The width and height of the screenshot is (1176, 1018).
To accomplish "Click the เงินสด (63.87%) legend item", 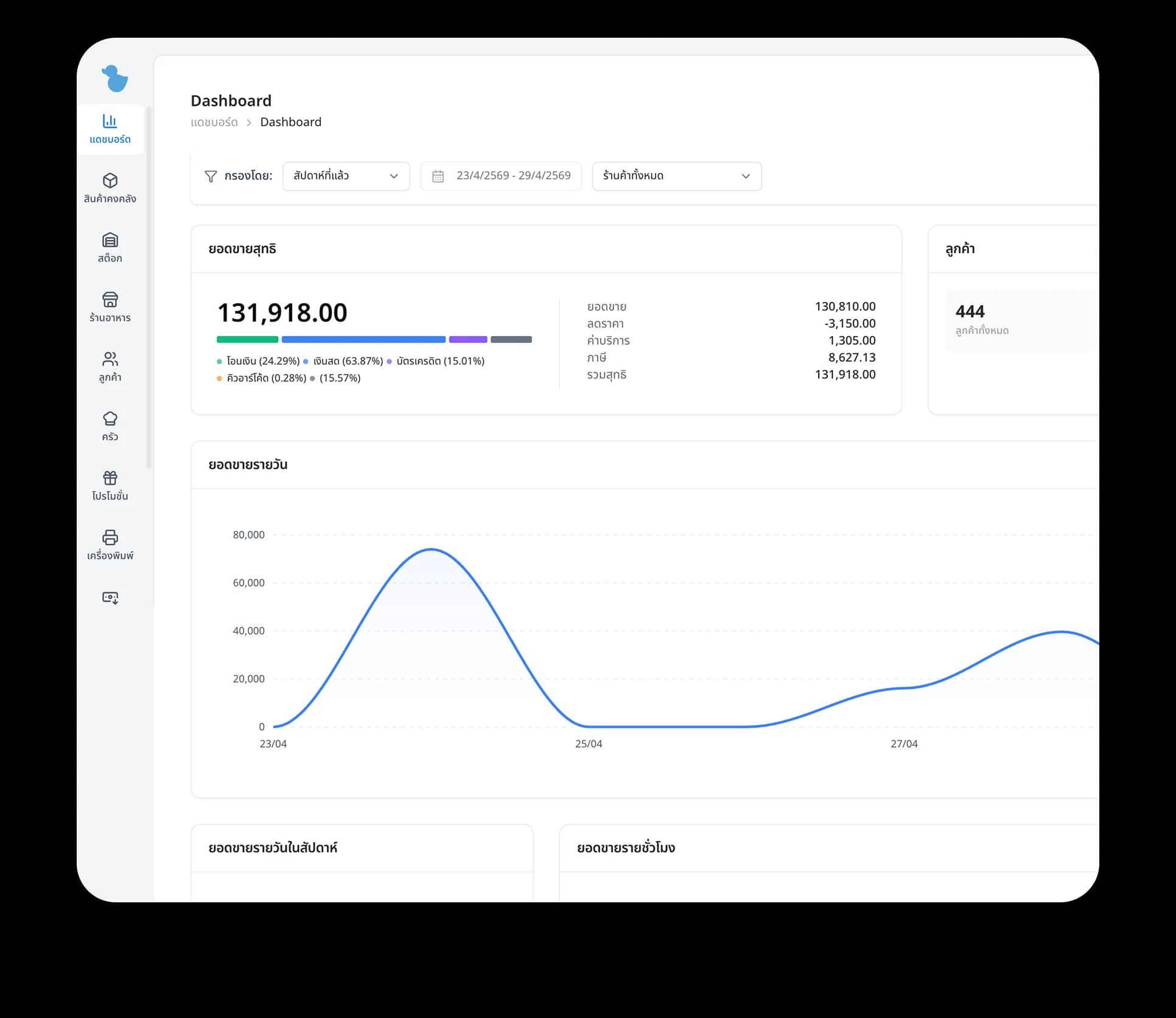I will click(343, 361).
